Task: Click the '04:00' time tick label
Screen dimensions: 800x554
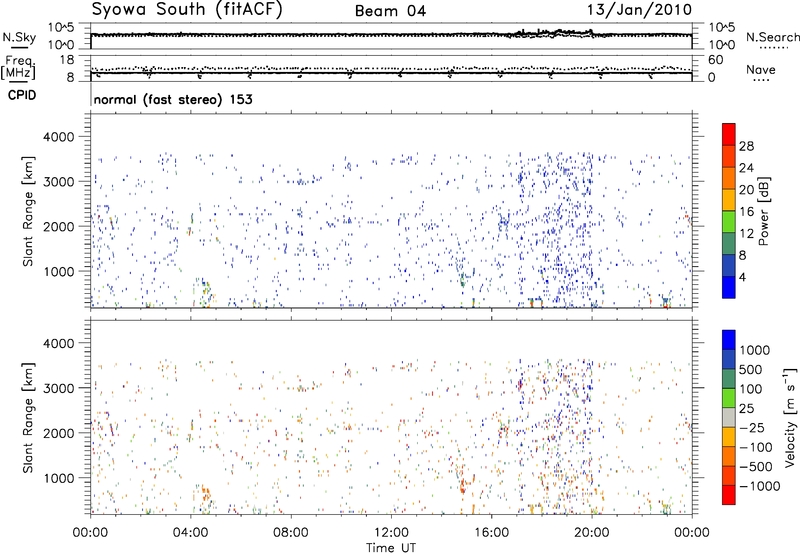Action: coord(190,533)
